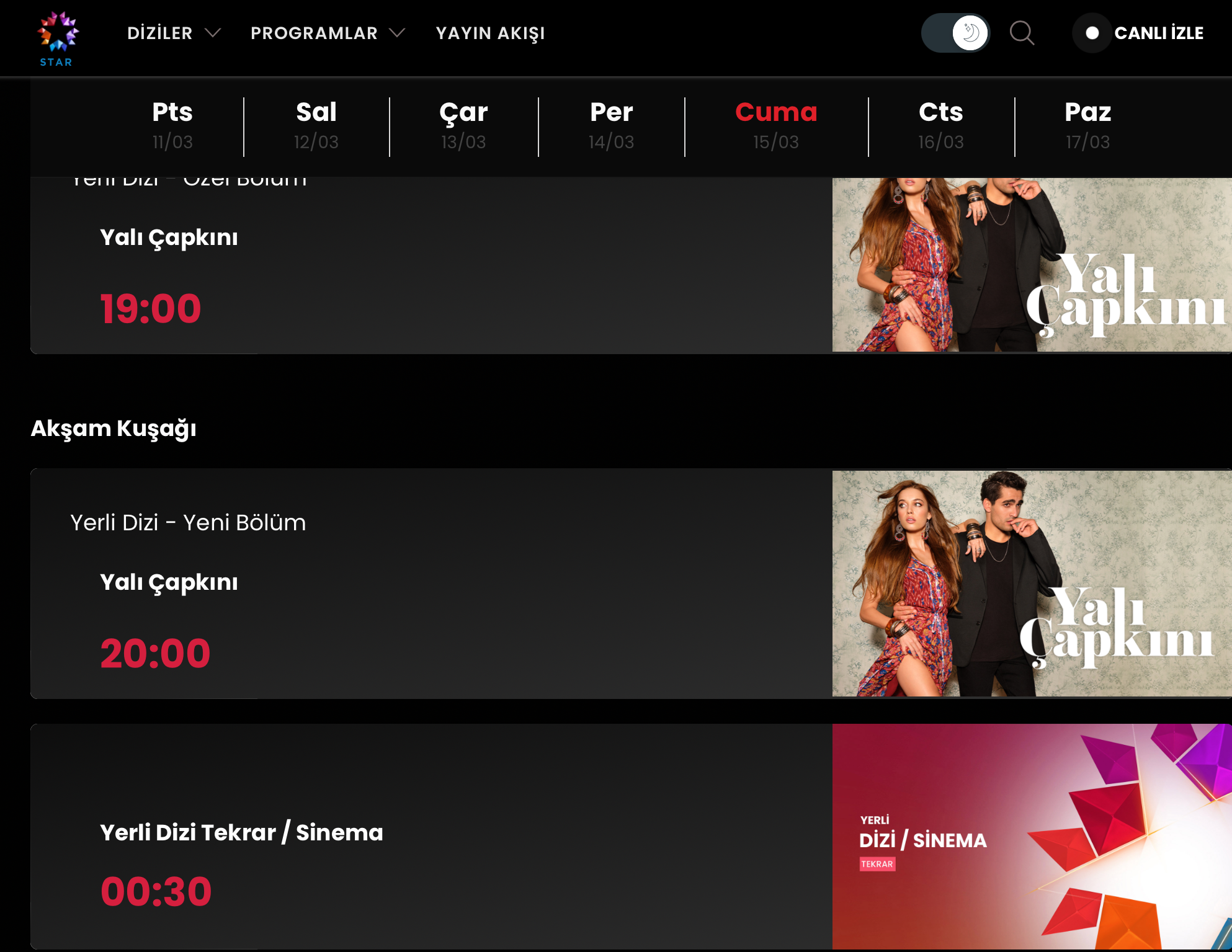Screen dimensions: 1232x952
Task: Click the Yalı Çapkını title at 20:00
Action: pos(169,582)
